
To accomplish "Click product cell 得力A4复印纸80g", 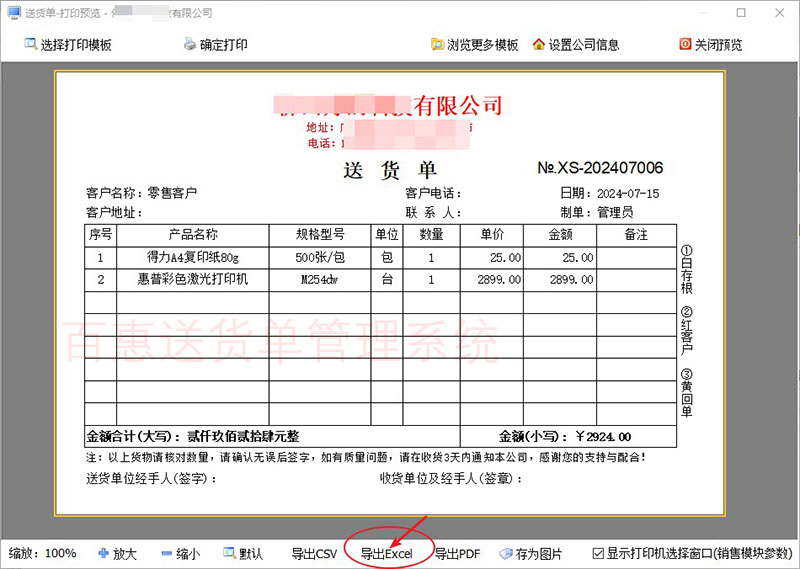I will [193, 258].
